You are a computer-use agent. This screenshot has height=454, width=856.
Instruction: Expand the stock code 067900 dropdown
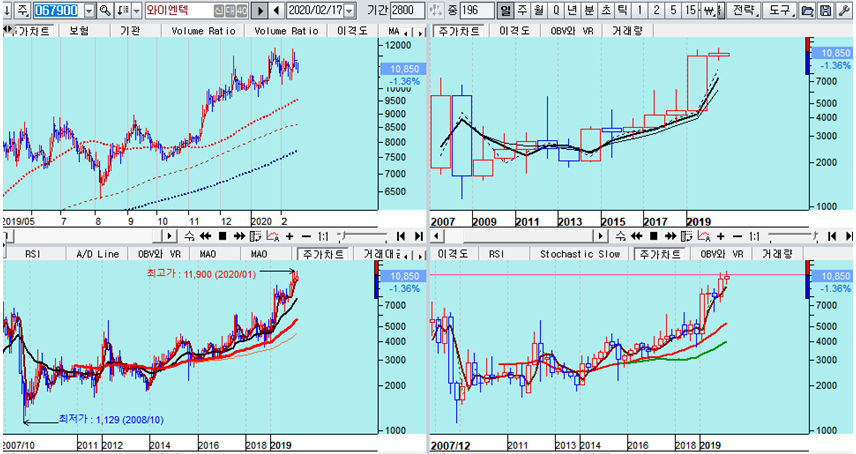(89, 10)
